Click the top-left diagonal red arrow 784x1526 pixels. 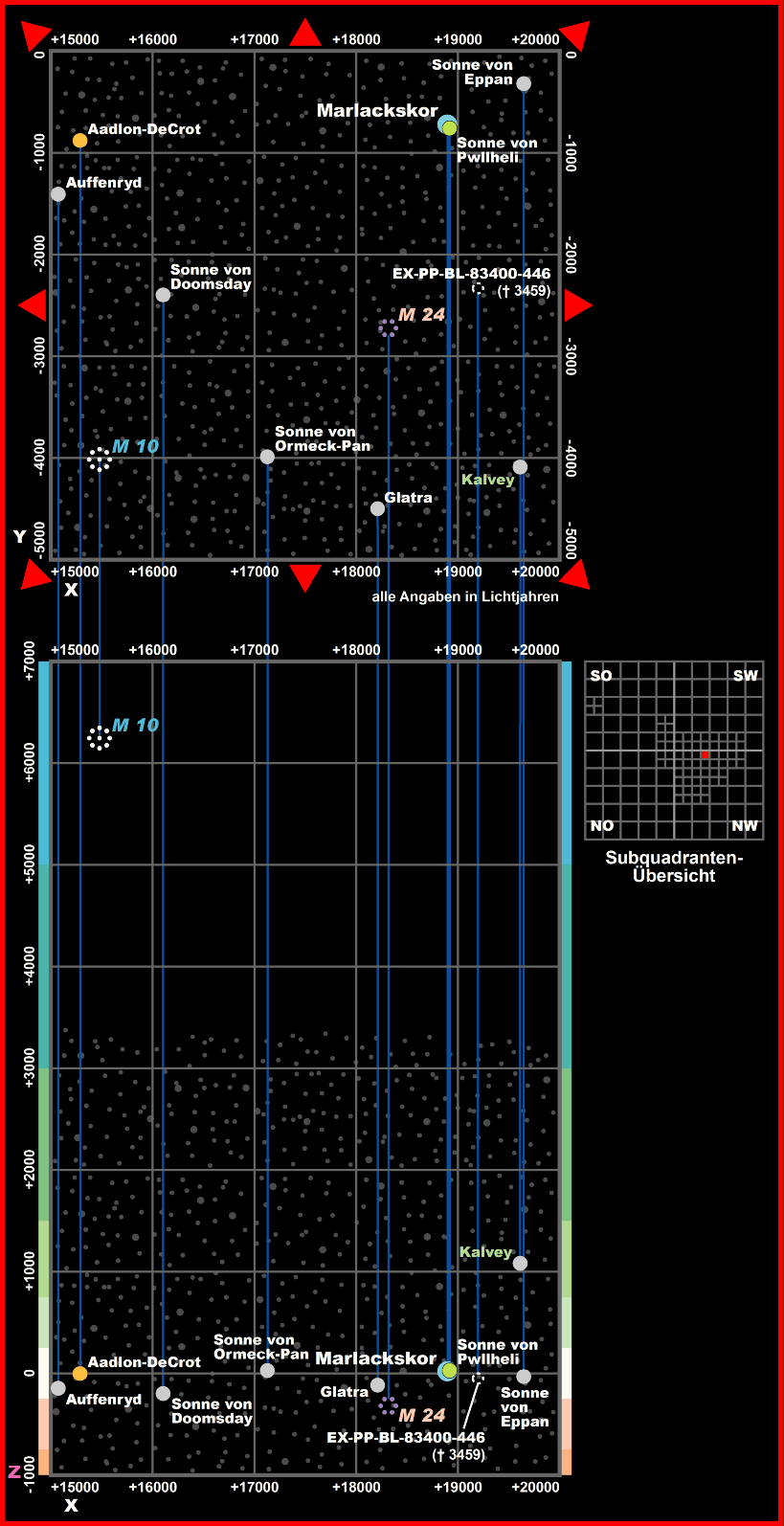35,35
